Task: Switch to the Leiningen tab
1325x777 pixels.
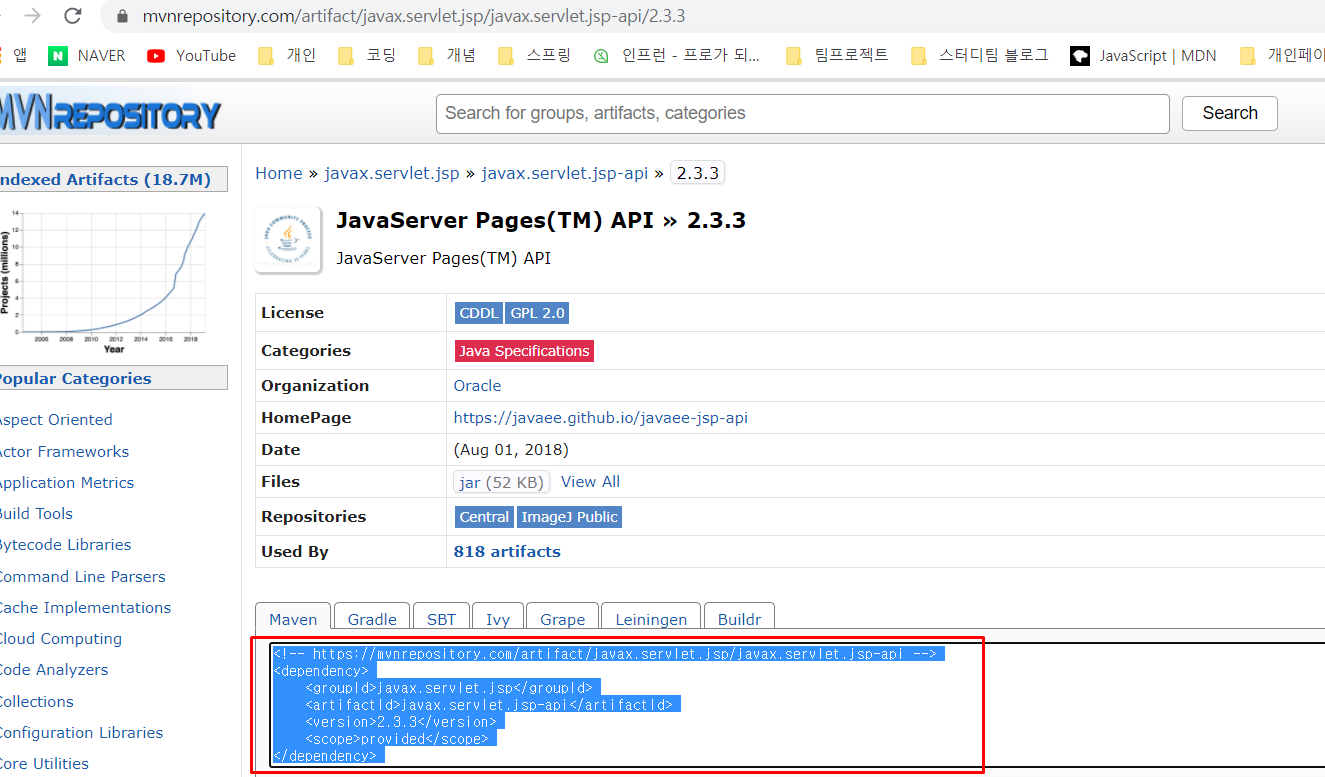Action: pos(651,619)
